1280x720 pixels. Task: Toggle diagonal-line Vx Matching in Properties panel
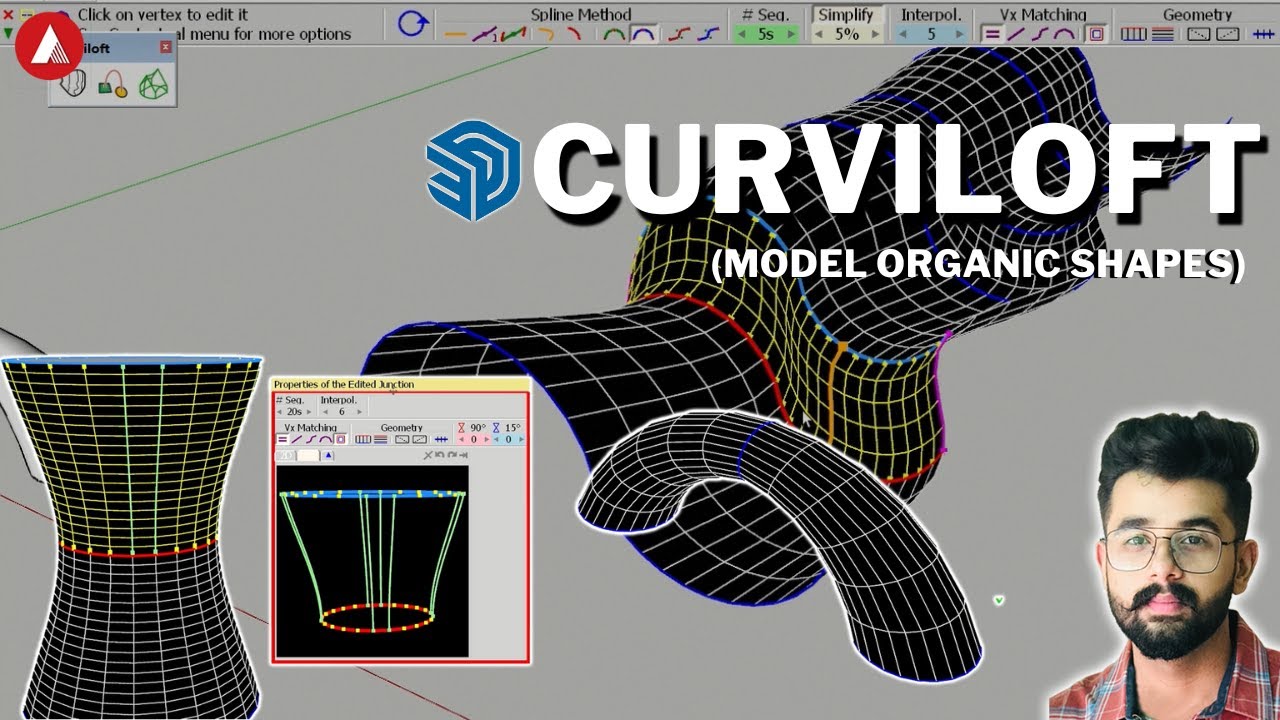(296, 440)
